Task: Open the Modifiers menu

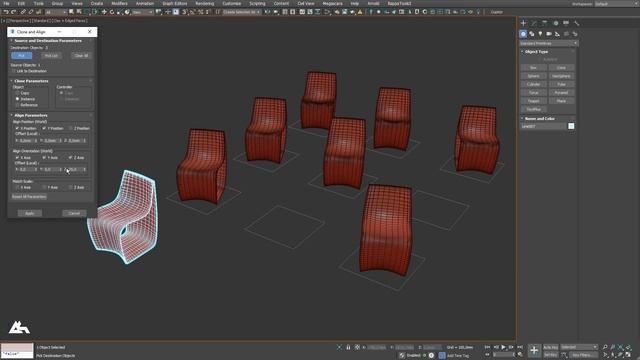Action: click(x=119, y=3)
